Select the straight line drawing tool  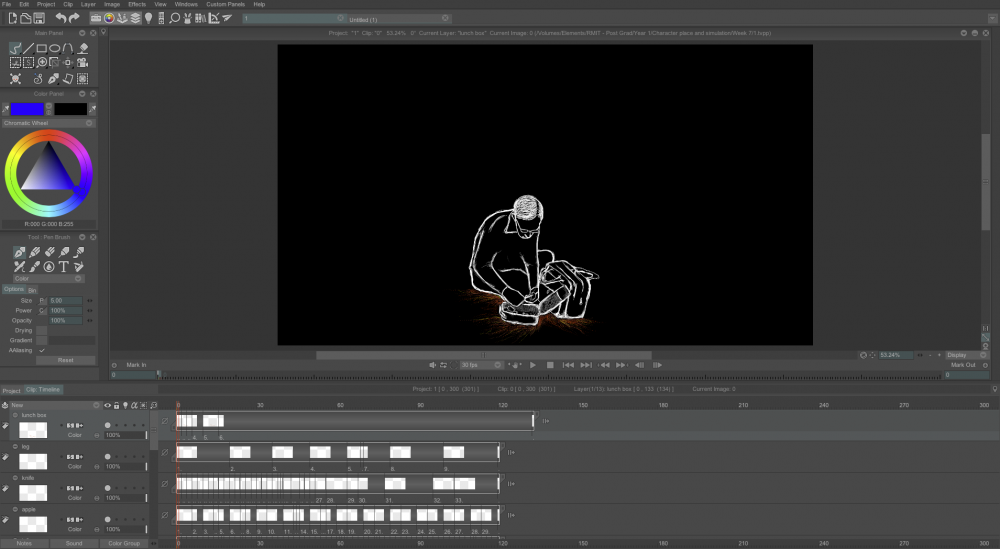click(x=30, y=47)
